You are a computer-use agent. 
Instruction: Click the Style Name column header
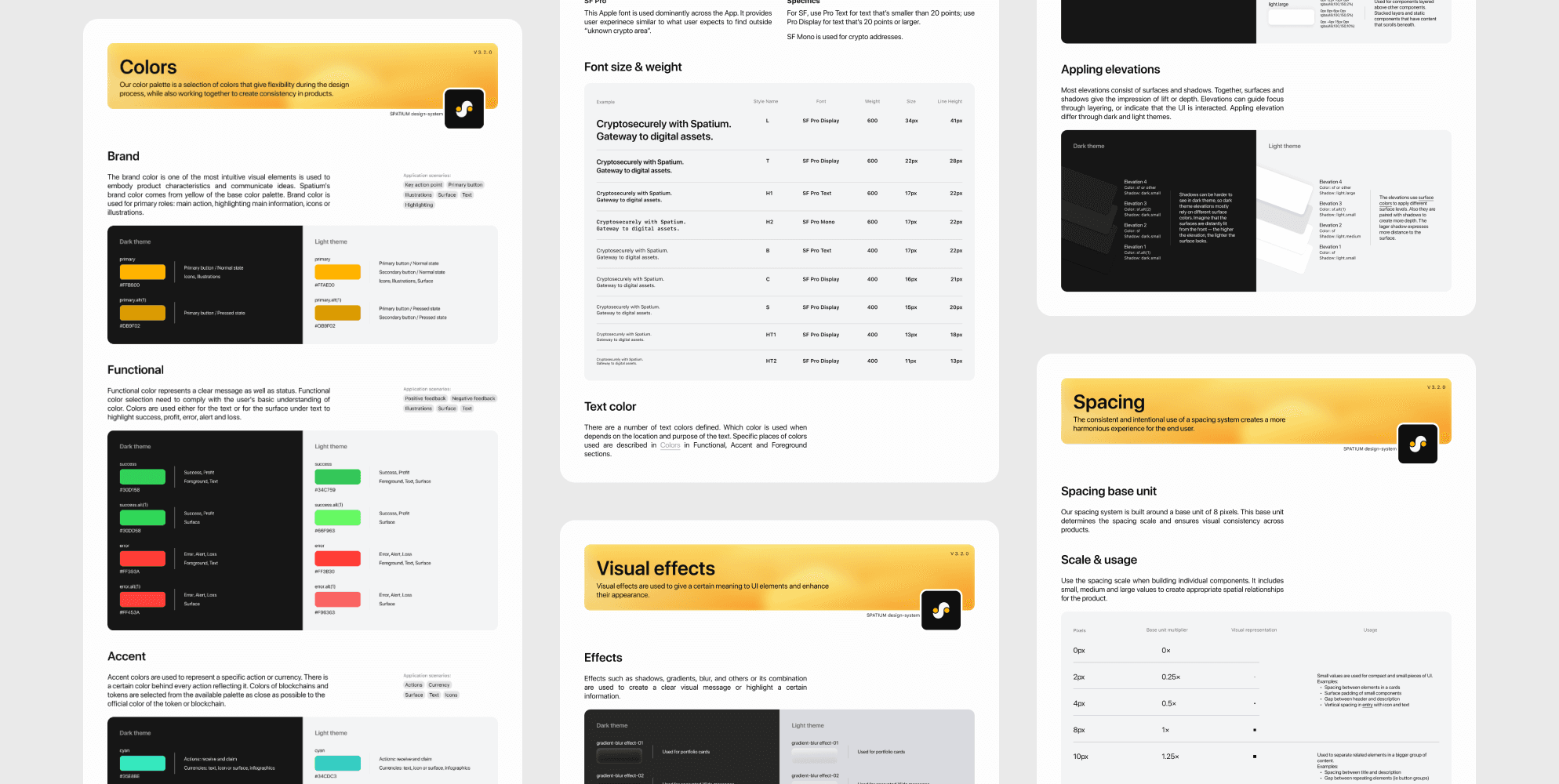[x=765, y=101]
